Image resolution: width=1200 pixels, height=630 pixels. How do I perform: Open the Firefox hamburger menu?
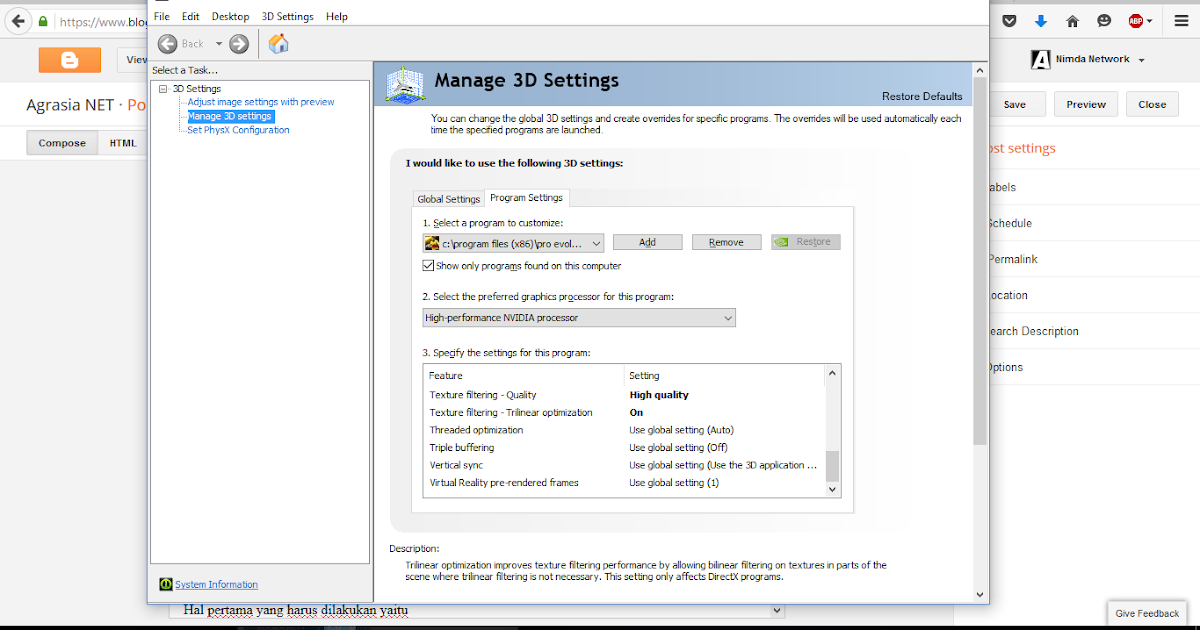1181,20
